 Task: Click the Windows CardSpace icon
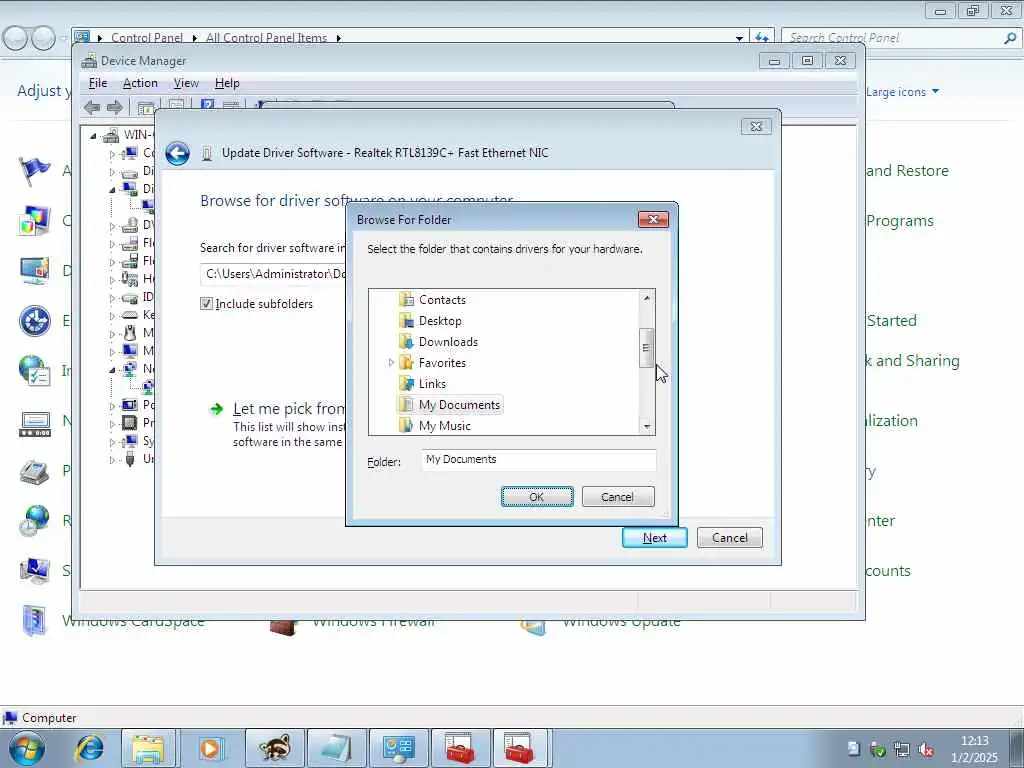pyautogui.click(x=34, y=620)
